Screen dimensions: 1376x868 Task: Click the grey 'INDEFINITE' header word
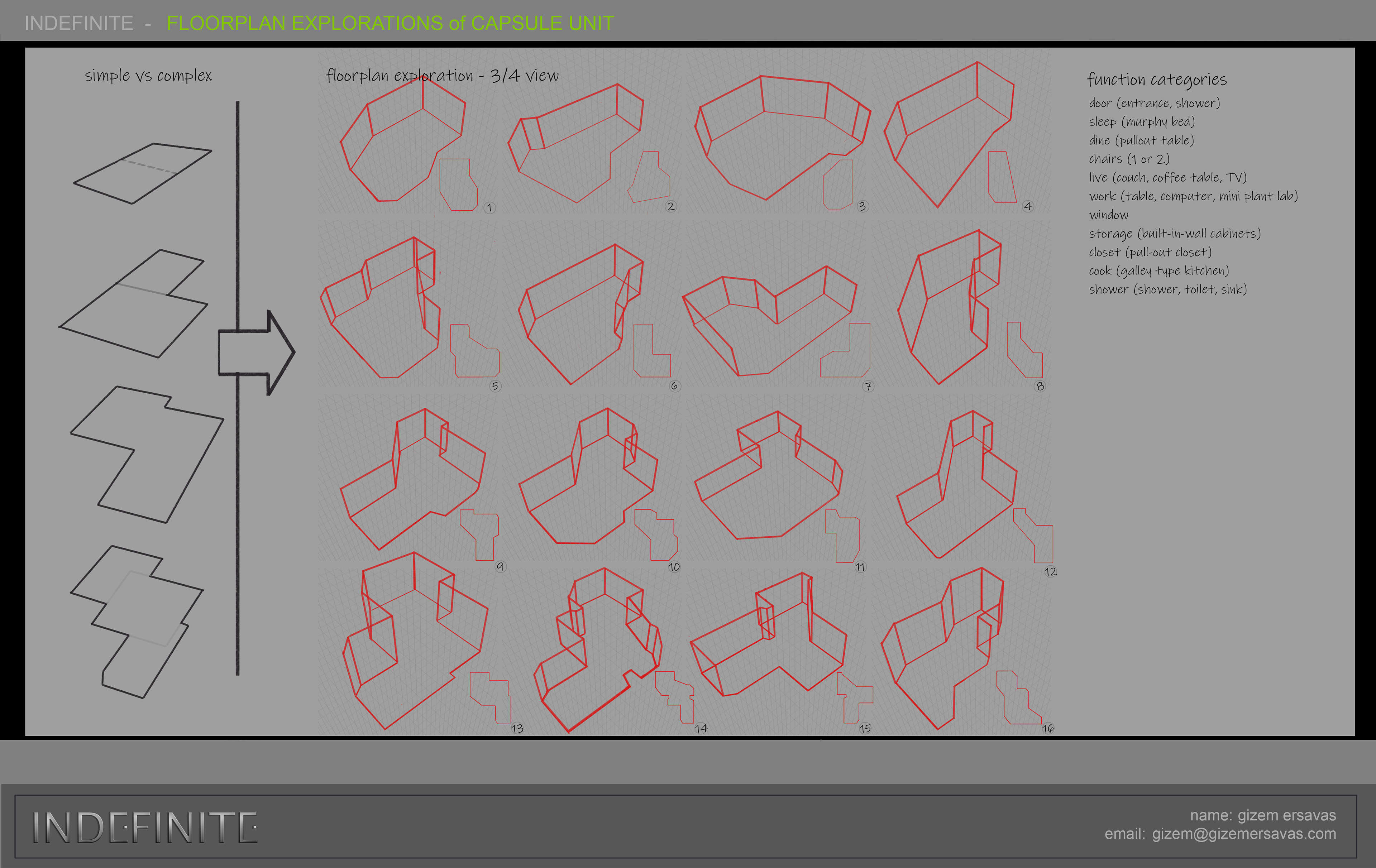click(x=79, y=23)
